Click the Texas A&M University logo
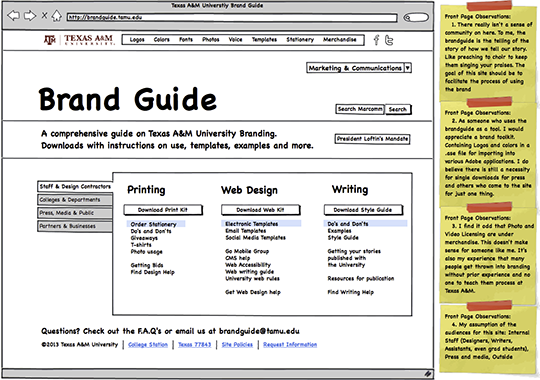Viewport: 540px width, 380px height. tap(79, 40)
